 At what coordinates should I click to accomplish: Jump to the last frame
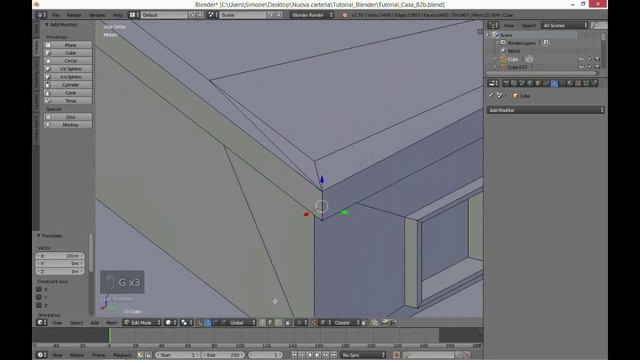pyautogui.click(x=333, y=355)
